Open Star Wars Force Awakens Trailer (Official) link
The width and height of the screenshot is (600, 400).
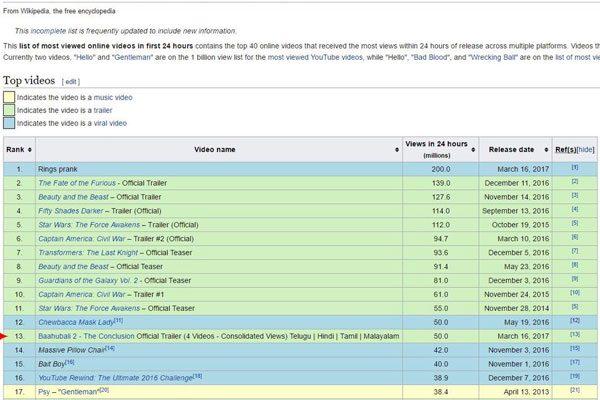[89, 225]
